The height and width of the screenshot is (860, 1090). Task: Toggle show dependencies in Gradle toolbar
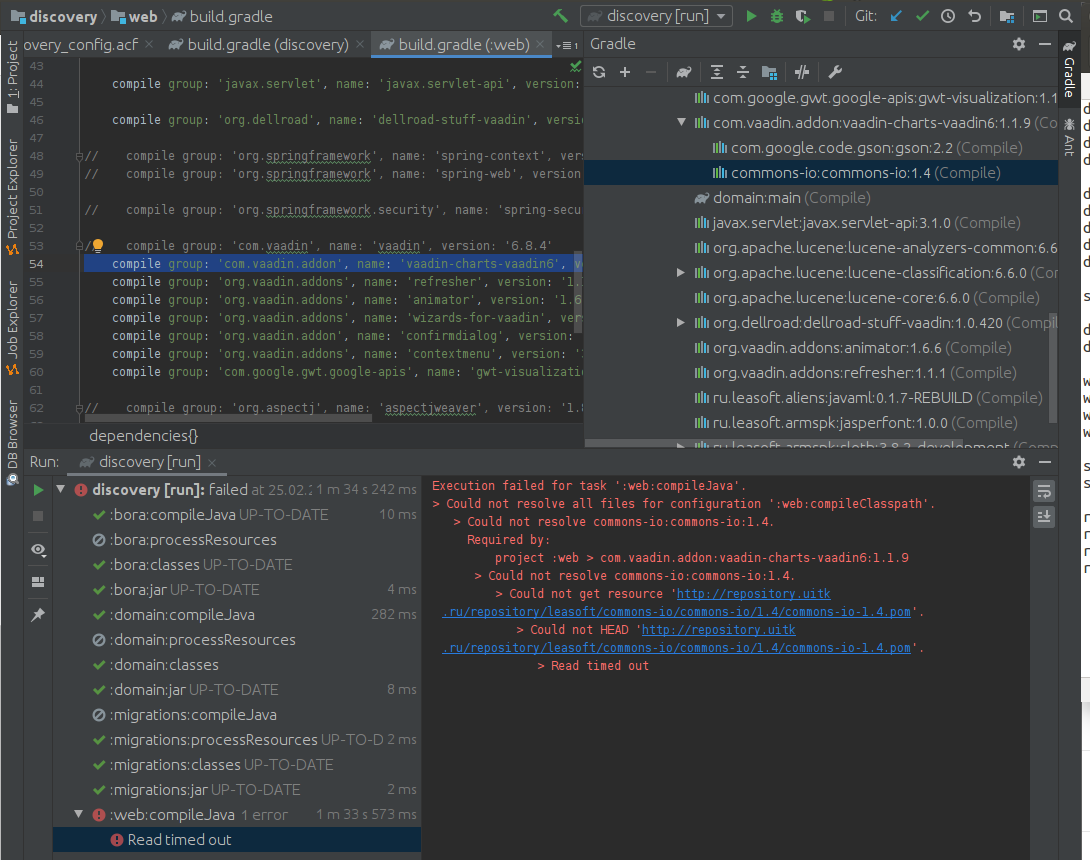coord(770,72)
